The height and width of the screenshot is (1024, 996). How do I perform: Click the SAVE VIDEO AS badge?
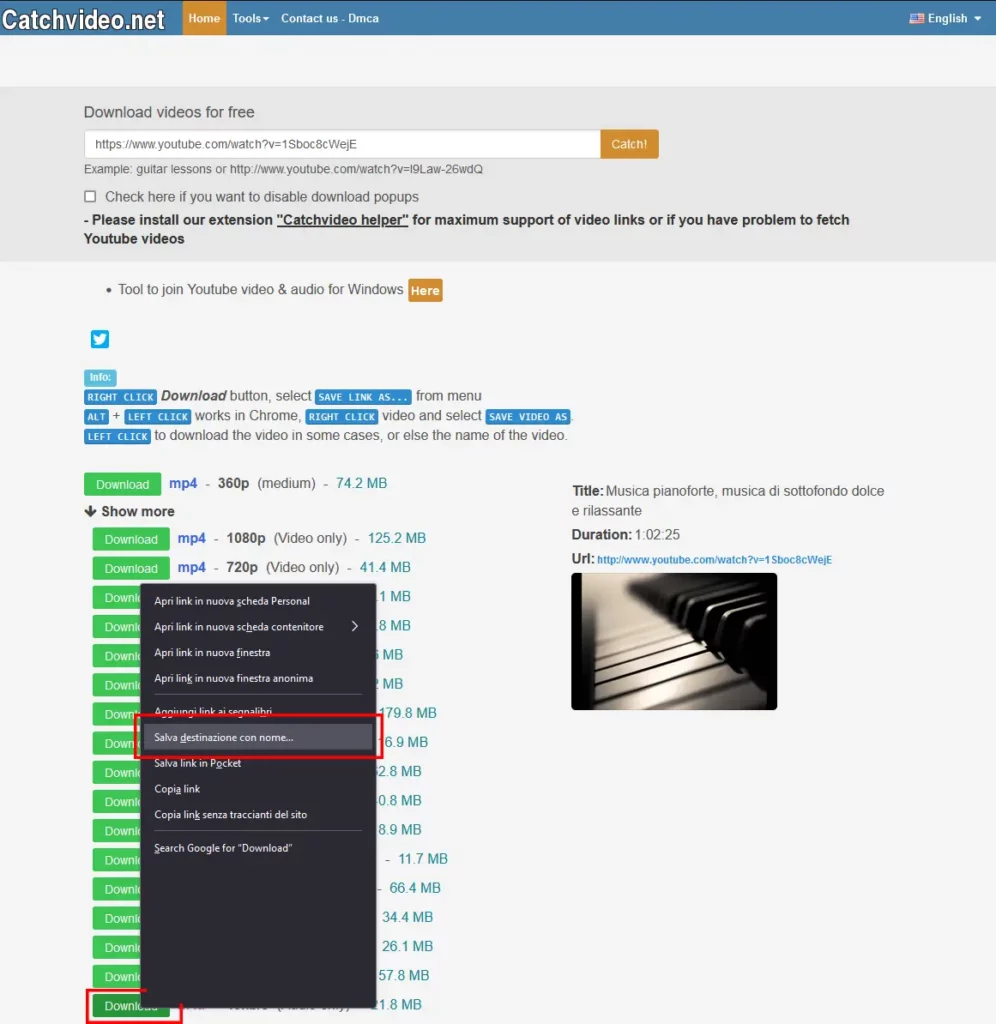[528, 417]
